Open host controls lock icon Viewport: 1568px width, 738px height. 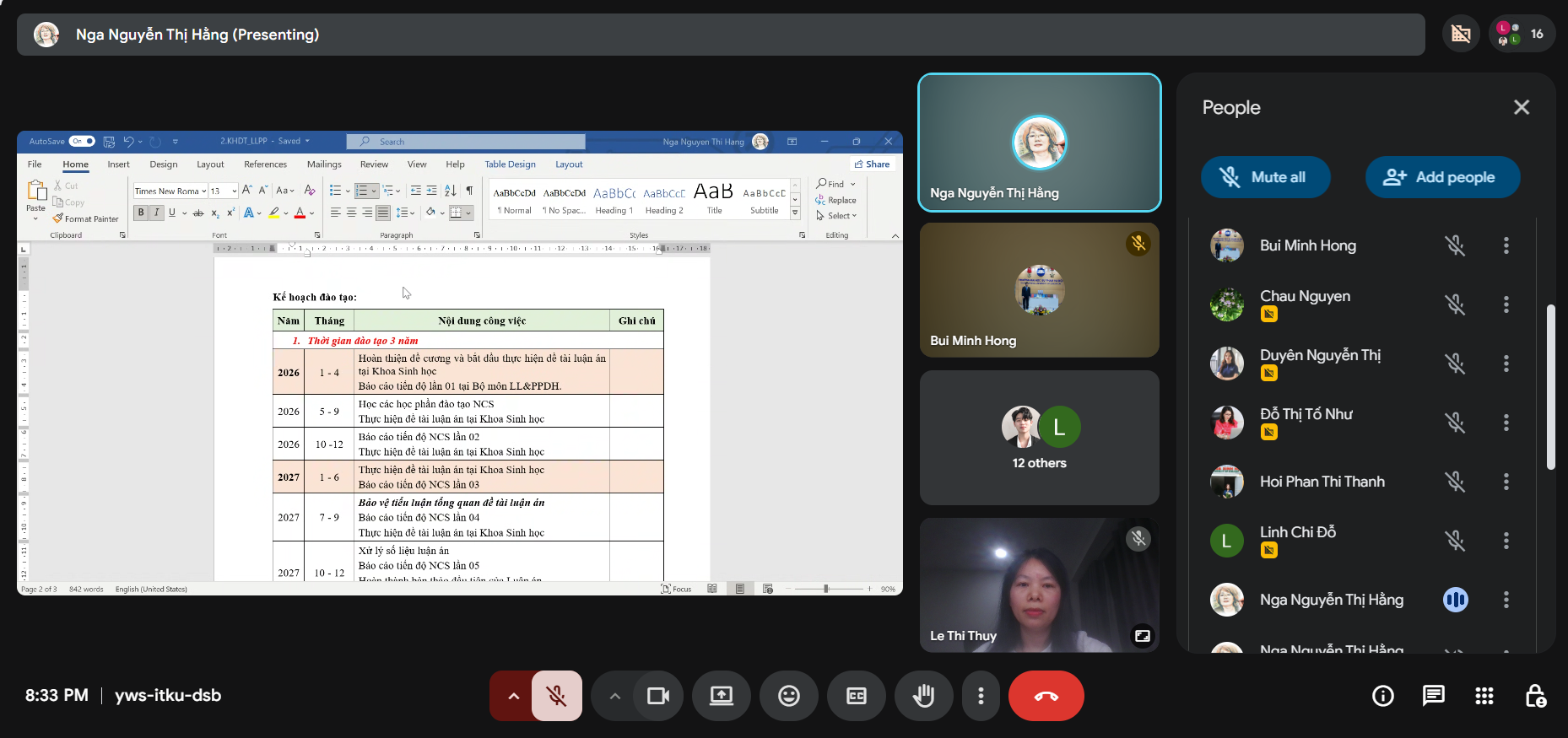tap(1534, 696)
